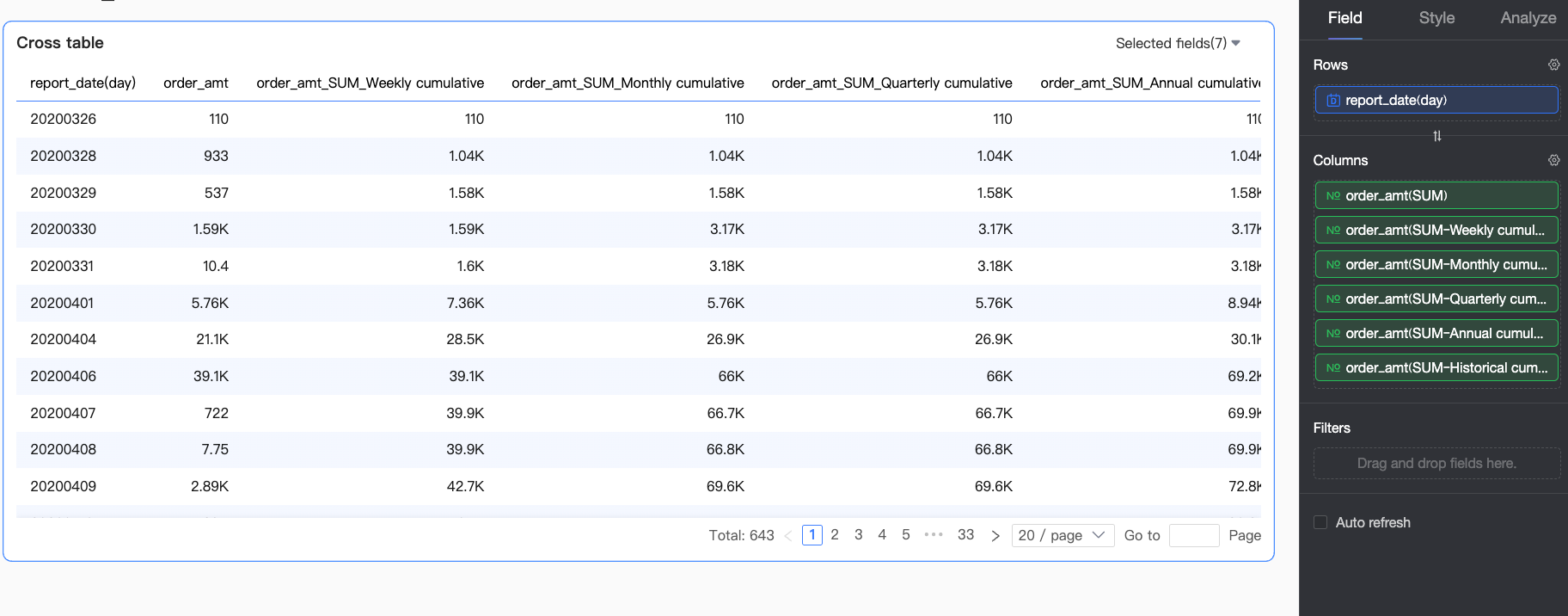This screenshot has width=1568, height=616.
Task: Select date cell 20200406
Action: [x=64, y=377]
